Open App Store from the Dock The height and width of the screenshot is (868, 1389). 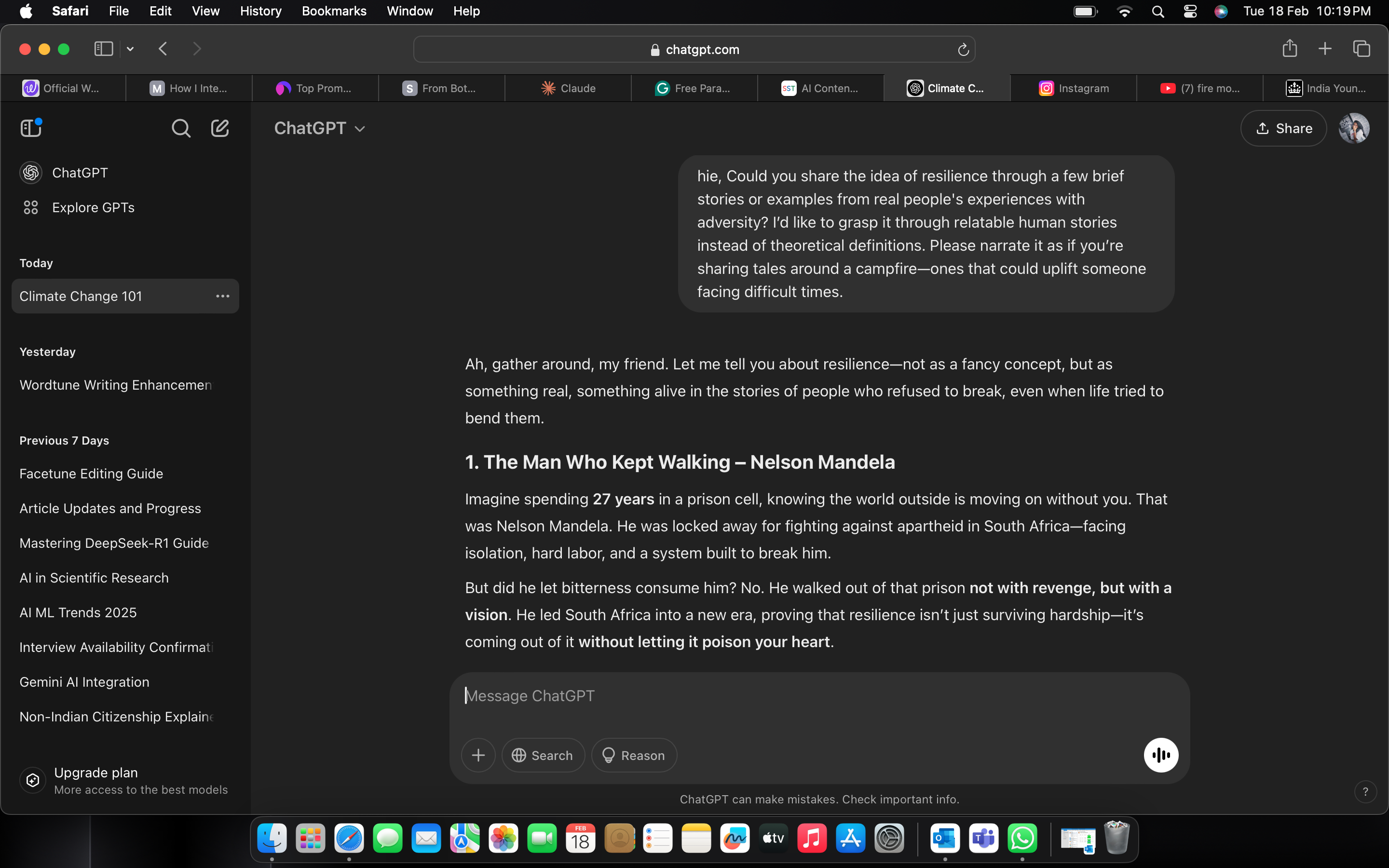click(x=851, y=839)
